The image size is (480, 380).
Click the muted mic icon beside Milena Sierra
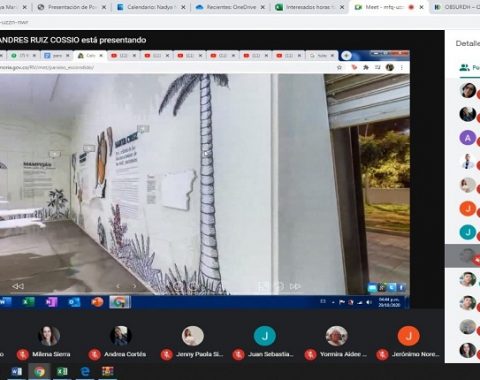[x=23, y=354]
